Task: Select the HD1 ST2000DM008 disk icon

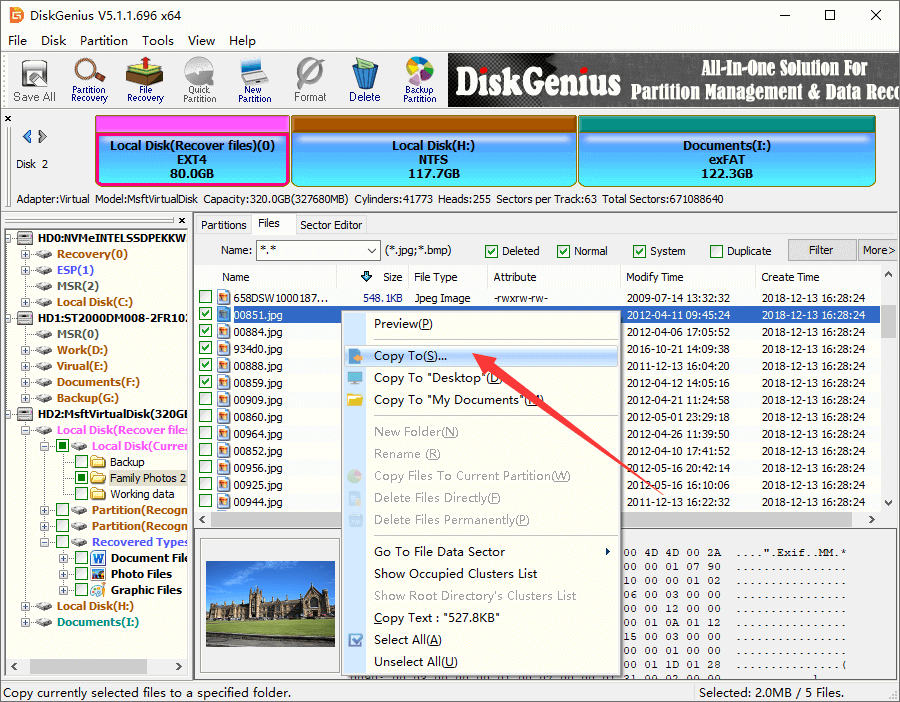Action: click(x=24, y=318)
